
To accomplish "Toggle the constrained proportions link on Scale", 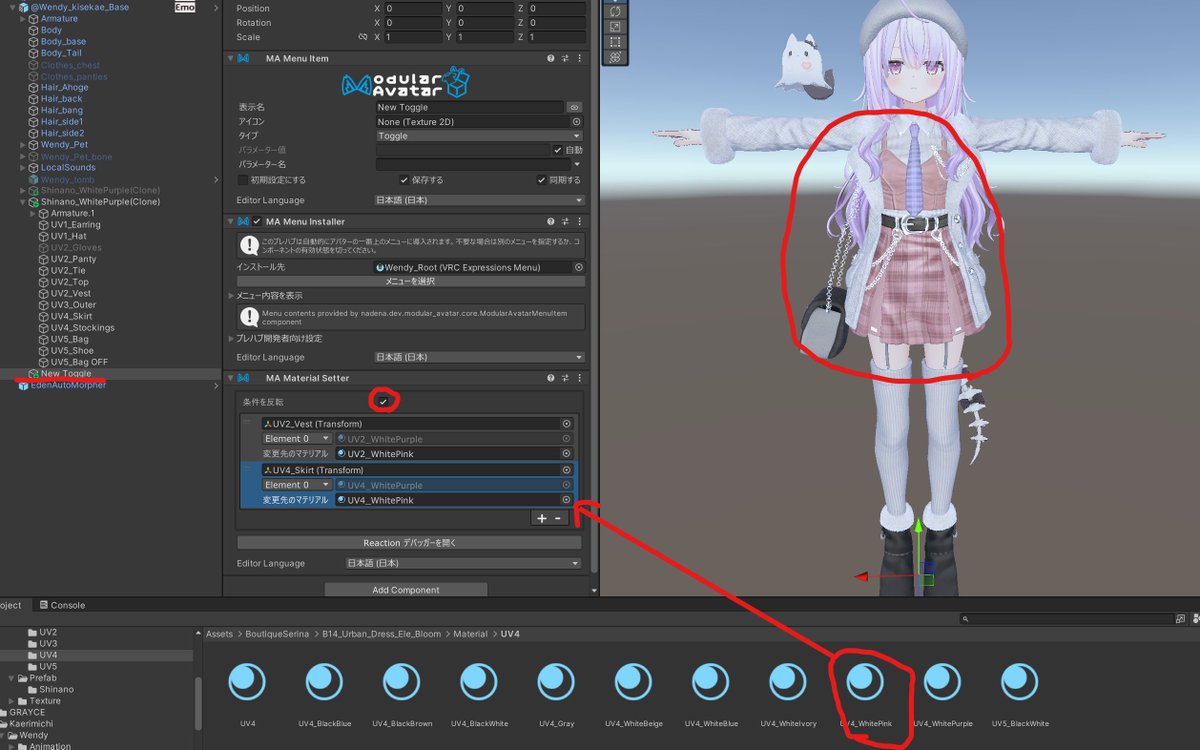I will click(363, 37).
